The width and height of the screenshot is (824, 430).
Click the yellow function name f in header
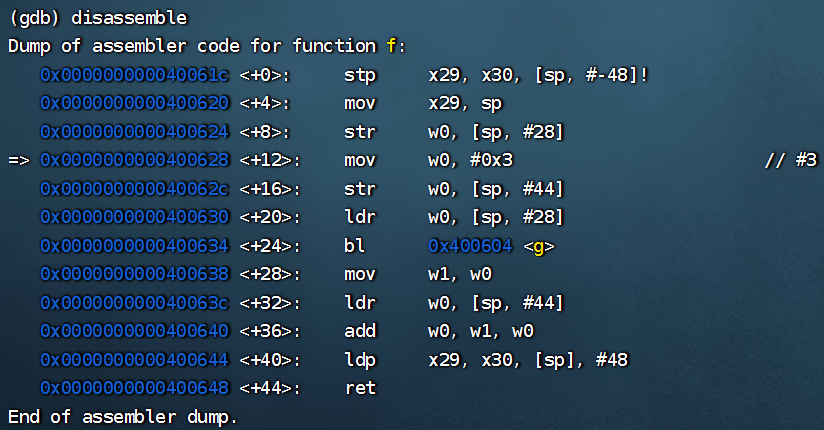392,46
